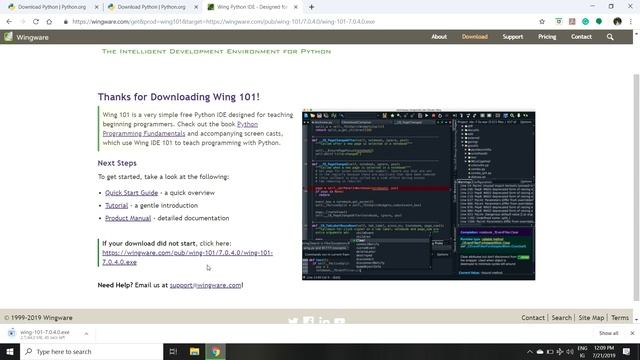Open the taskbar clock and date

[604, 351]
